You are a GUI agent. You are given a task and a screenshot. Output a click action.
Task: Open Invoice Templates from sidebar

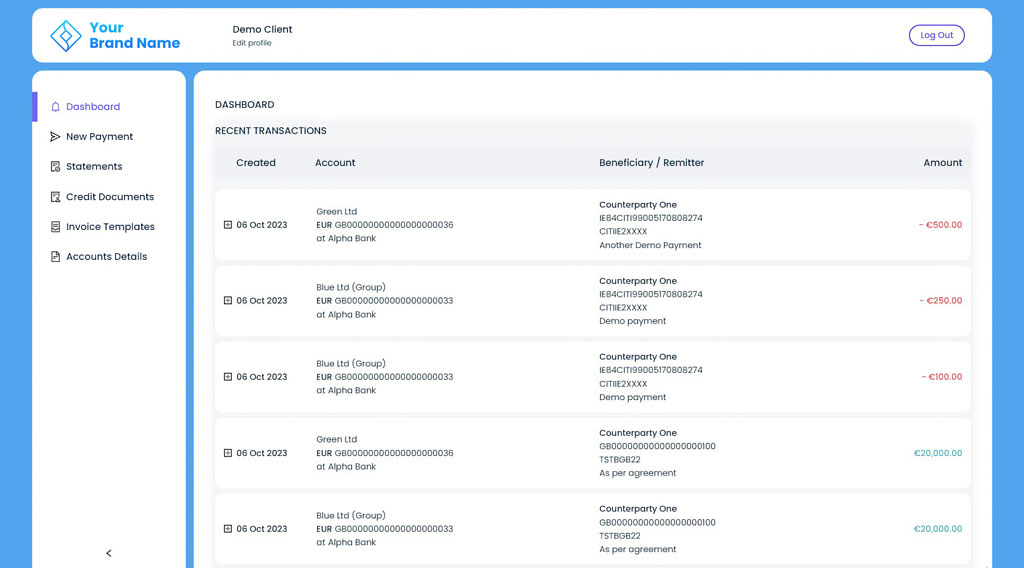(110, 227)
